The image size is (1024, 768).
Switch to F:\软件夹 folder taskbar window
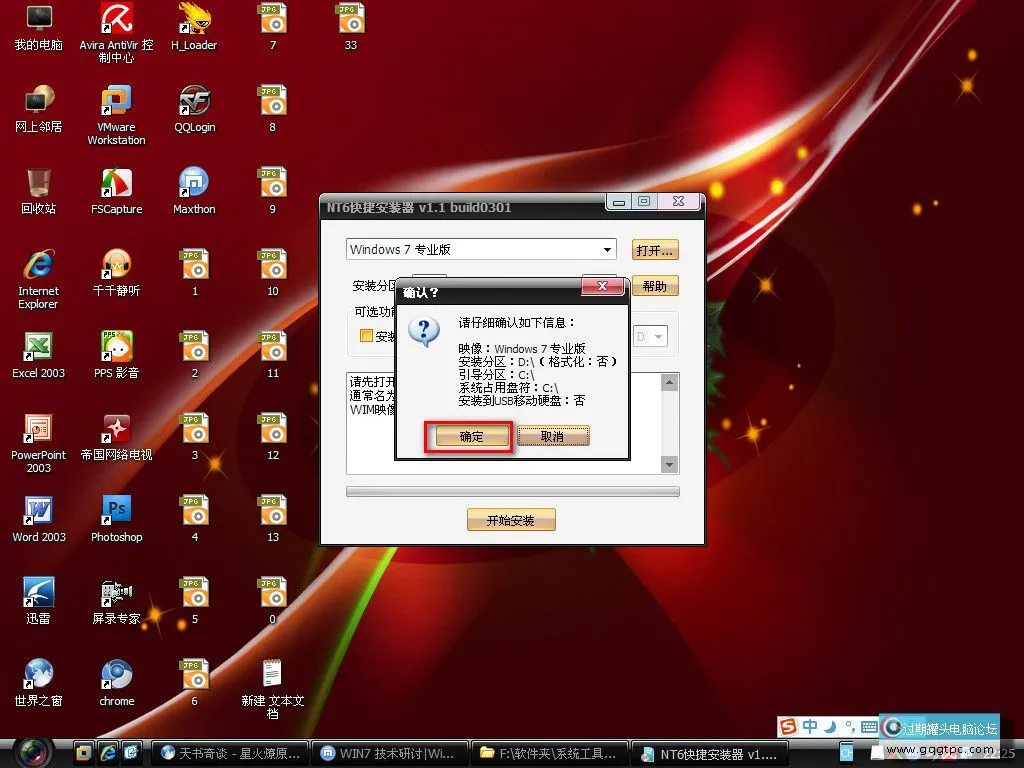(553, 752)
